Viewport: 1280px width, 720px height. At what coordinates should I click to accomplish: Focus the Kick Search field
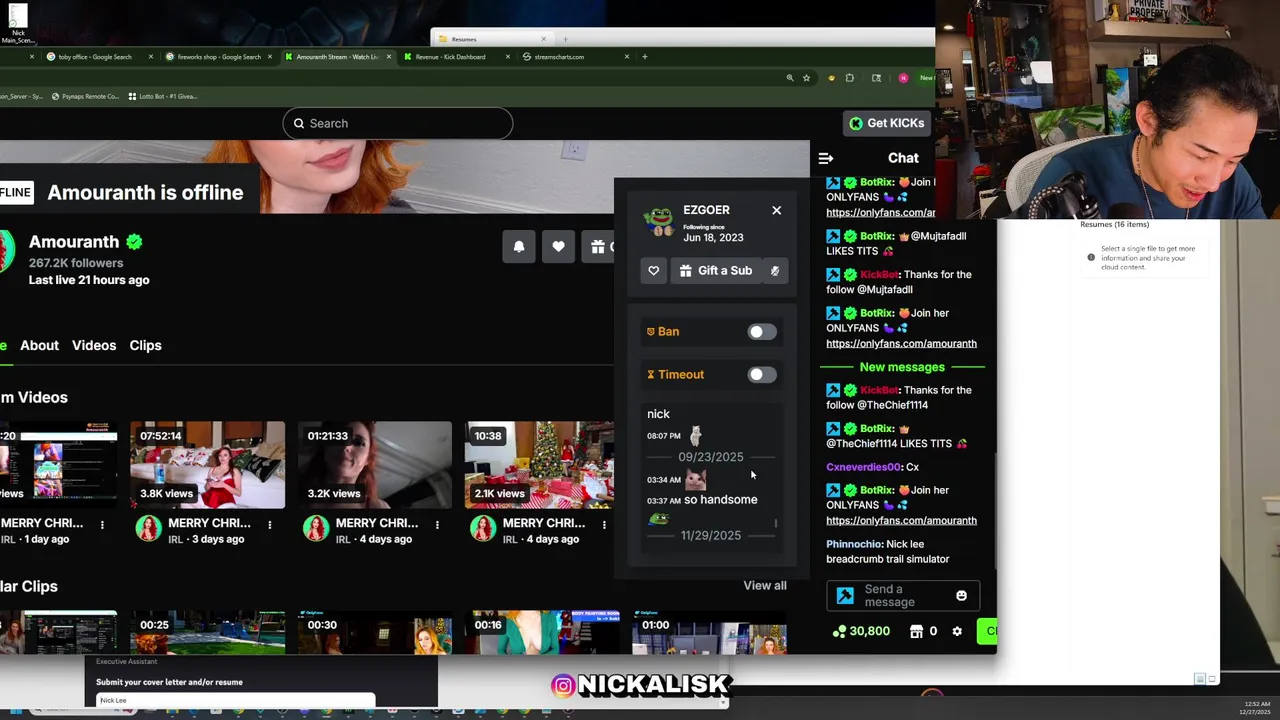398,123
